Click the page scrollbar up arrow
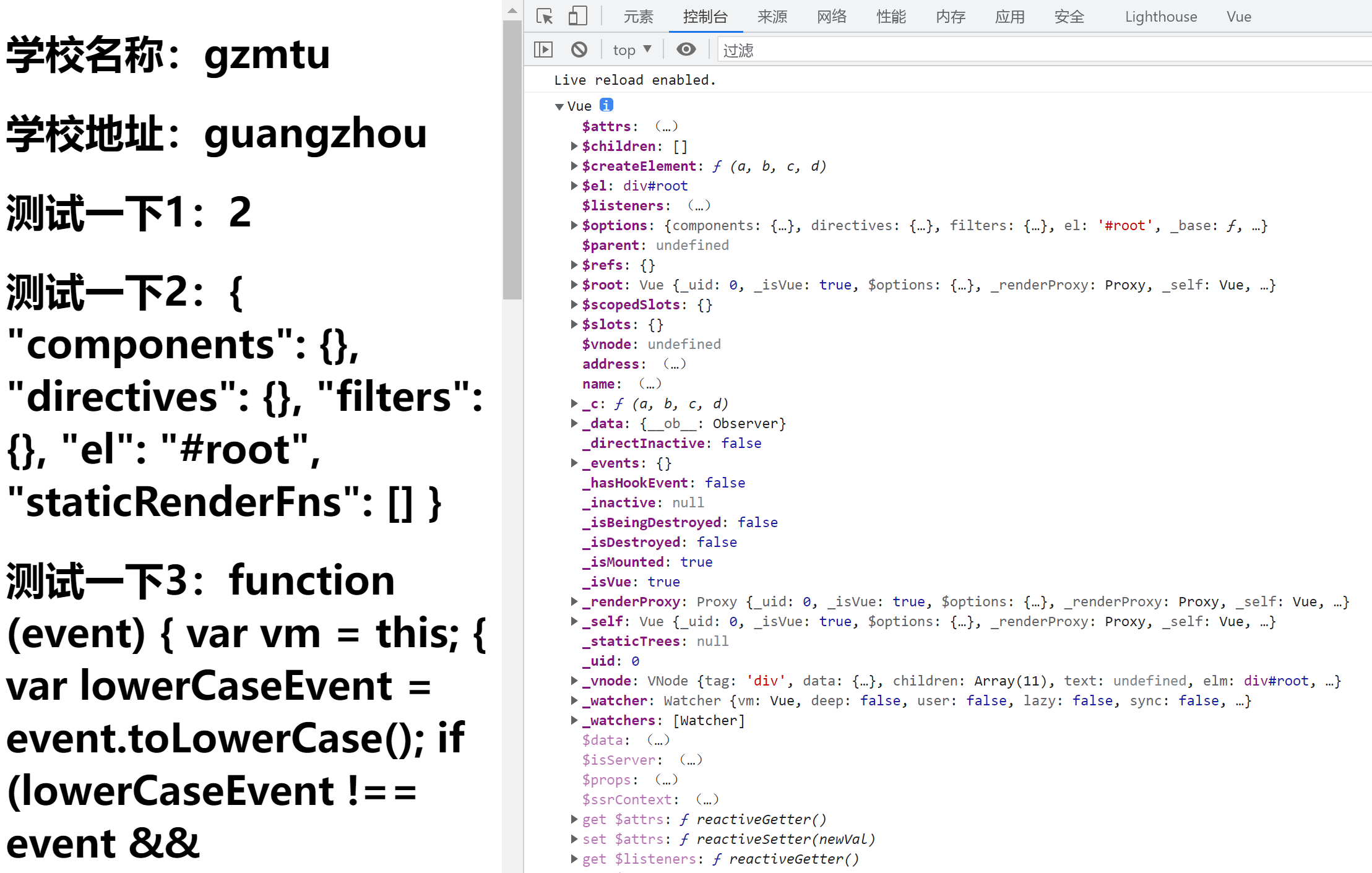Viewport: 1372px width, 873px height. pos(512,11)
